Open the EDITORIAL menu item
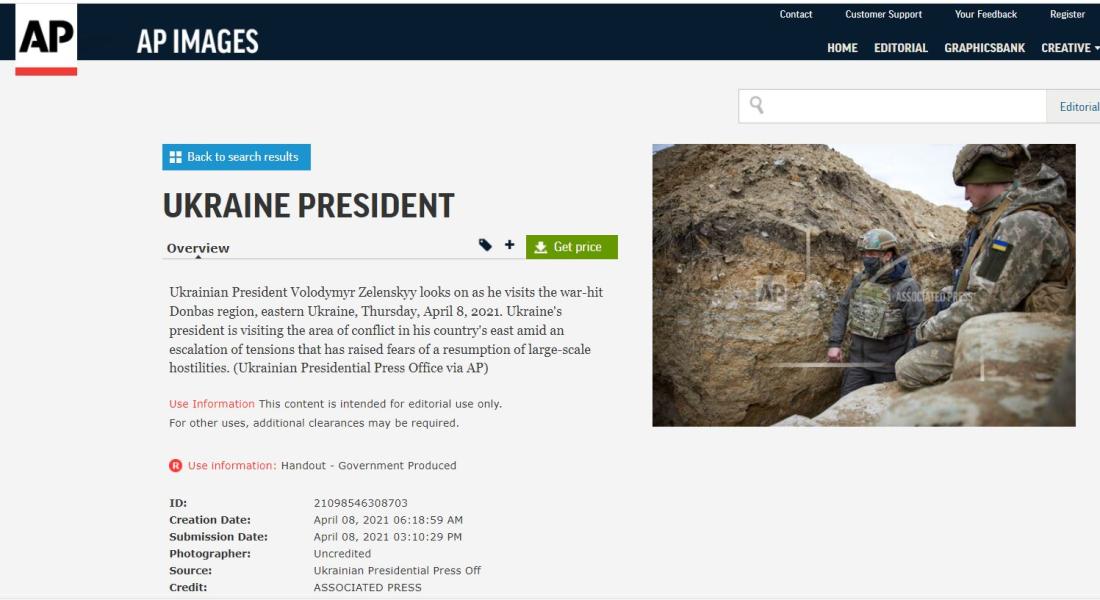The width and height of the screenshot is (1100, 600). [x=901, y=48]
